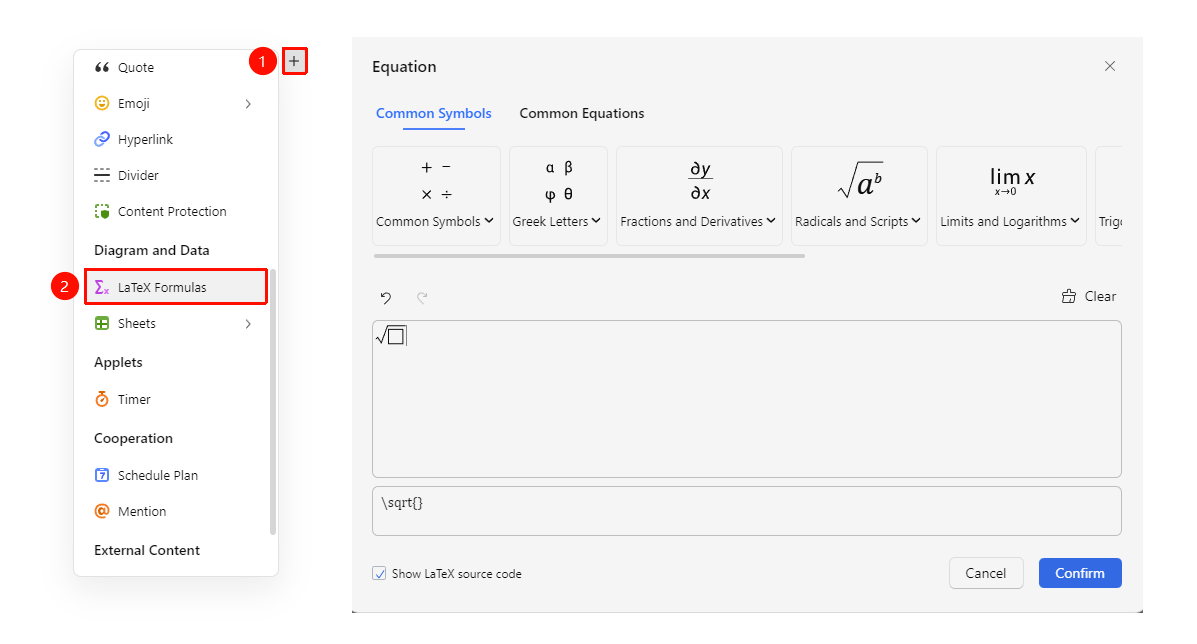Click the Clear eraser icon
Screen dimensions: 1197x644
click(x=1069, y=296)
